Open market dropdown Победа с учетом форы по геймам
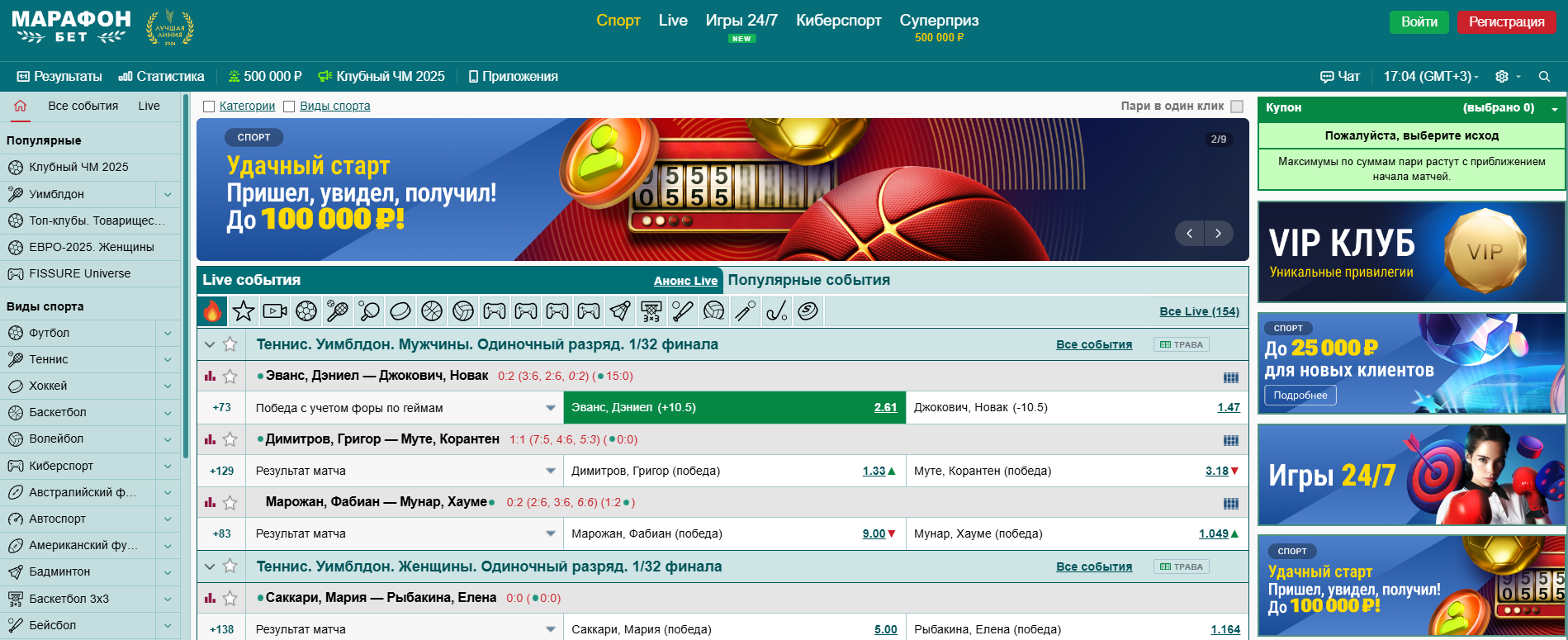Screen dimensions: 1568x640 405,408
